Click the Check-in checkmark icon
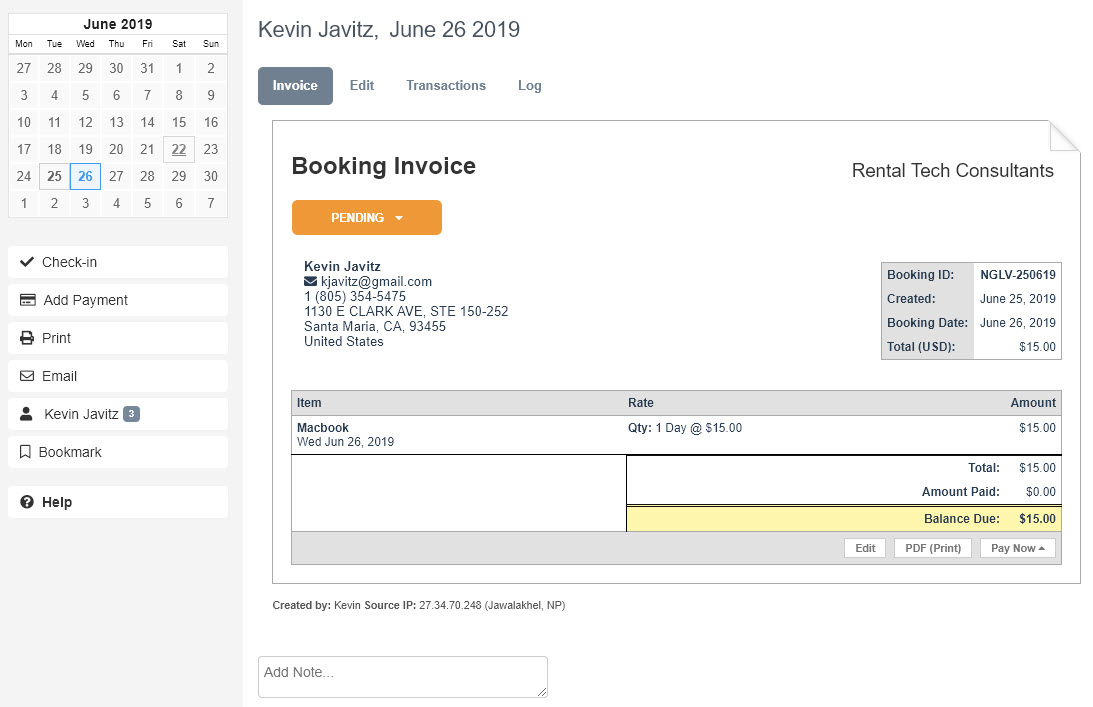 click(x=26, y=262)
